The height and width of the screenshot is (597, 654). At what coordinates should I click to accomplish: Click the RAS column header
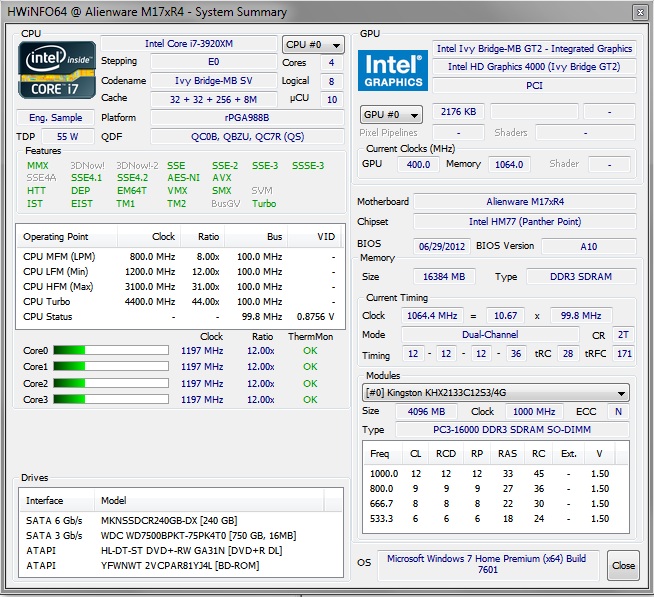tap(508, 453)
